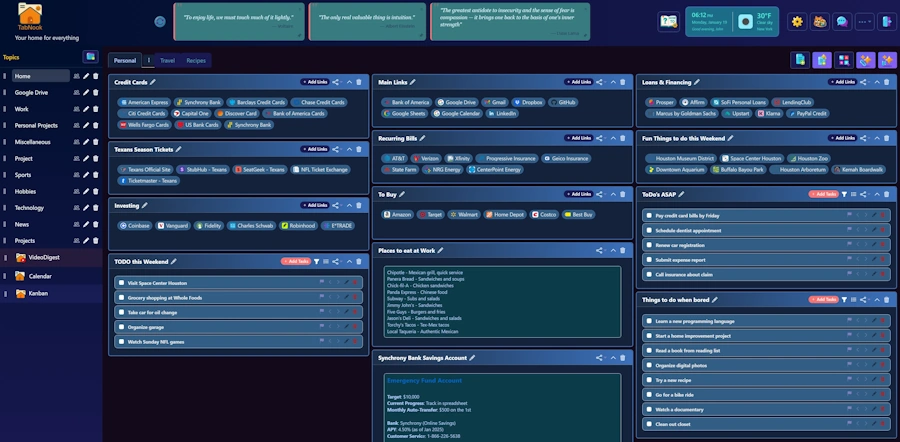This screenshot has height=442, width=900.
Task: Open share dropdown on Investing section
Action: pos(337,205)
